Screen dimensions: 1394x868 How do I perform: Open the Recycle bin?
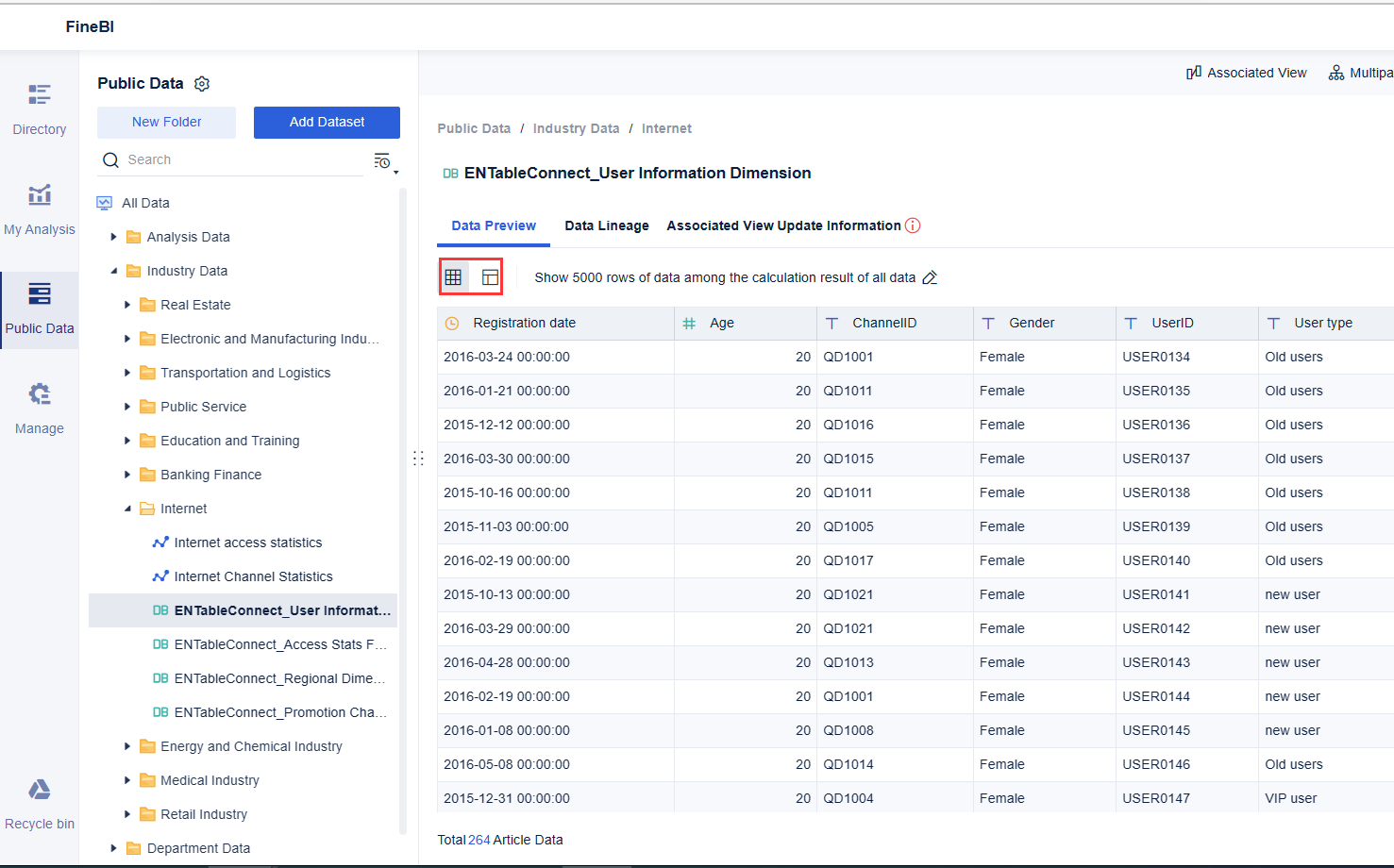point(40,804)
